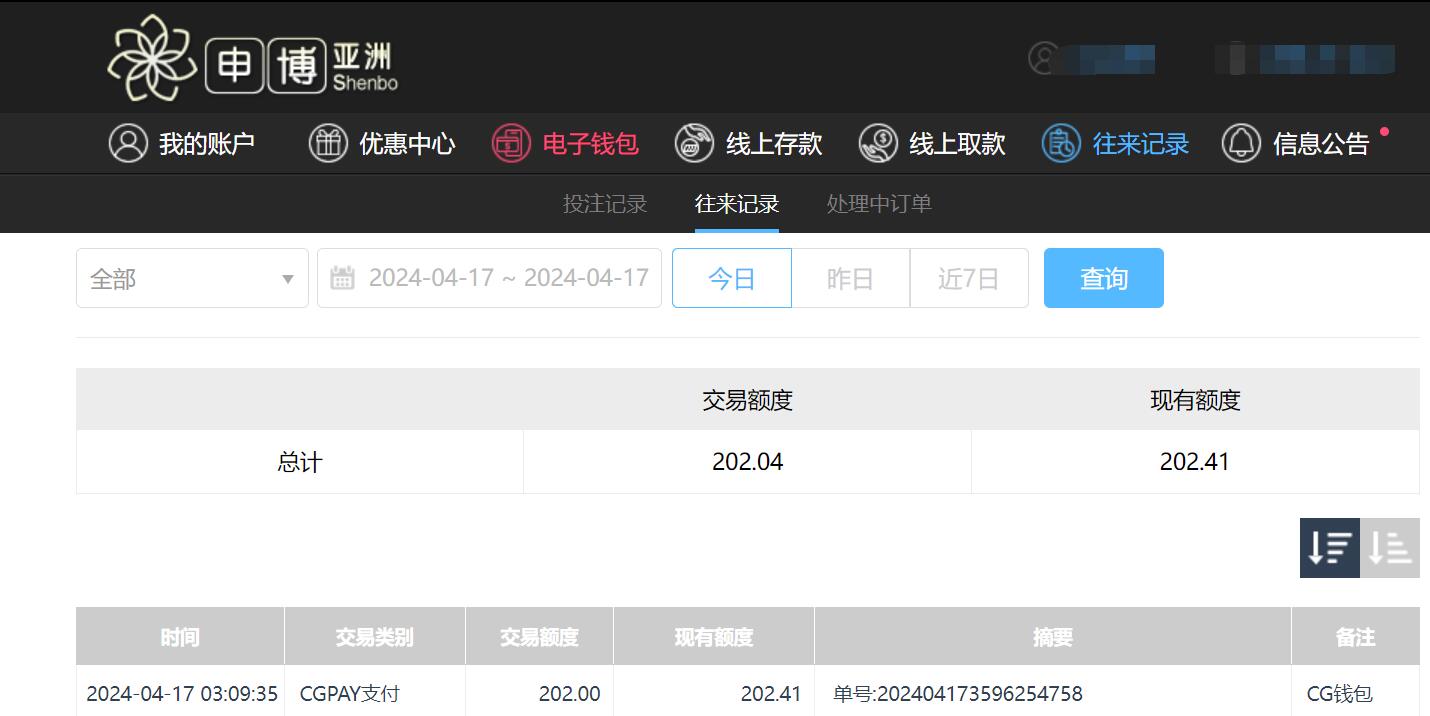This screenshot has height=716, width=1430.
Task: Switch to the 投注记录 tab
Action: [605, 204]
